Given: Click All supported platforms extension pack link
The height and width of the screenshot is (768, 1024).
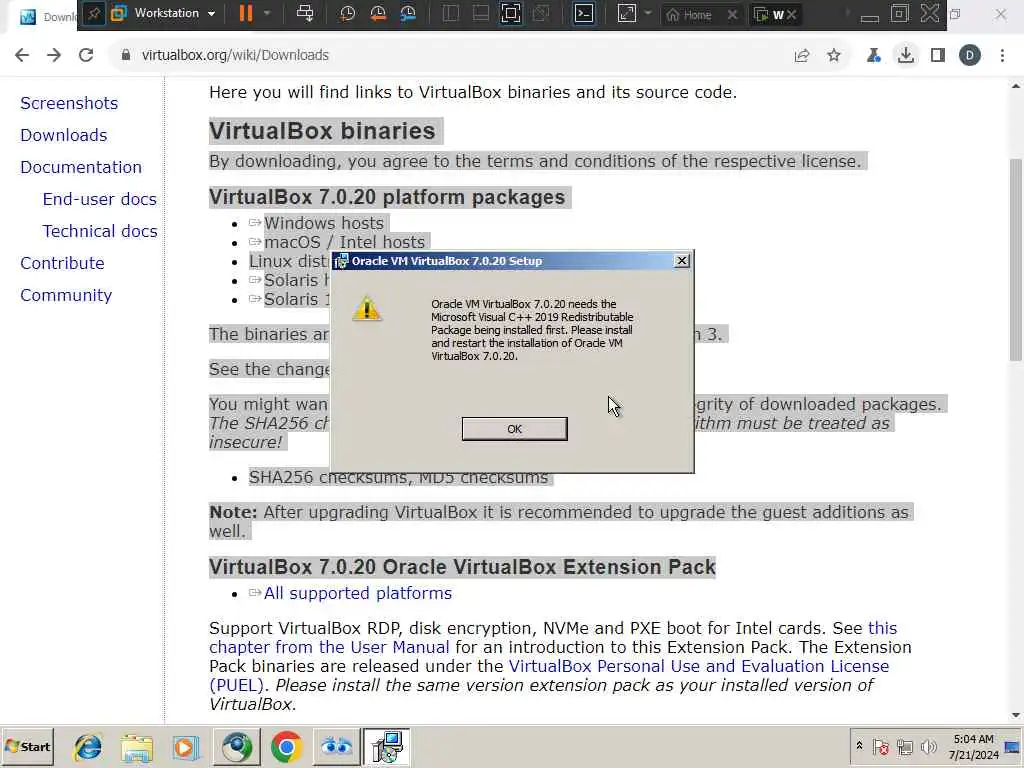Looking at the screenshot, I should 358,593.
